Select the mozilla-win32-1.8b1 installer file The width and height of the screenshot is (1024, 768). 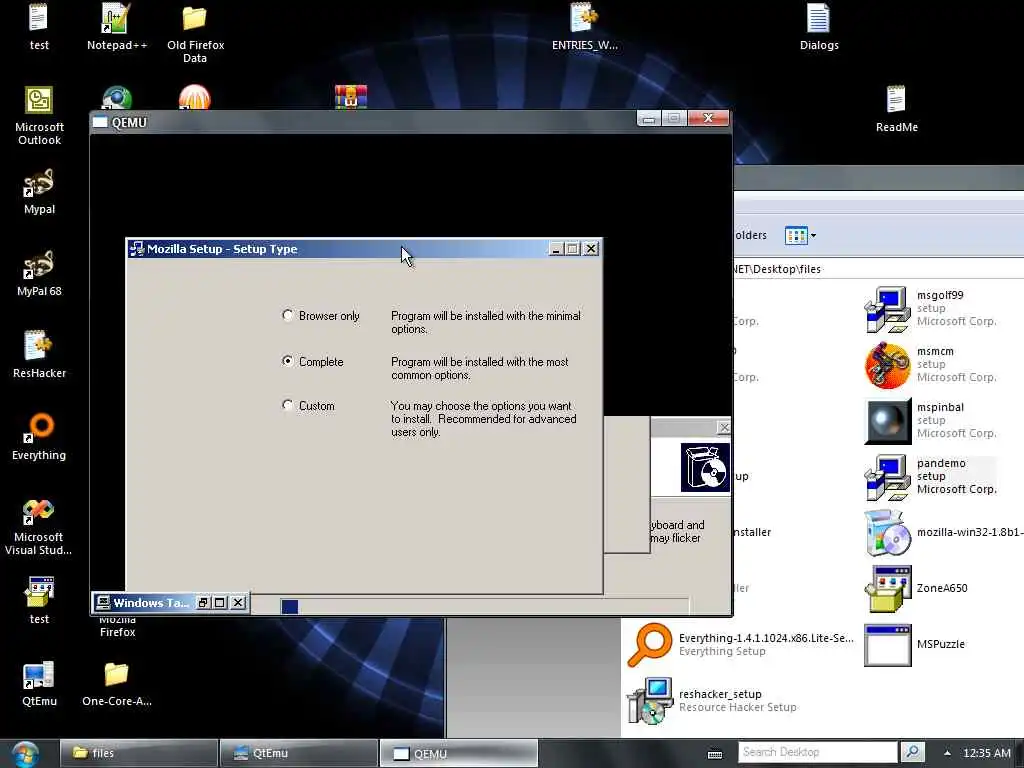point(944,532)
